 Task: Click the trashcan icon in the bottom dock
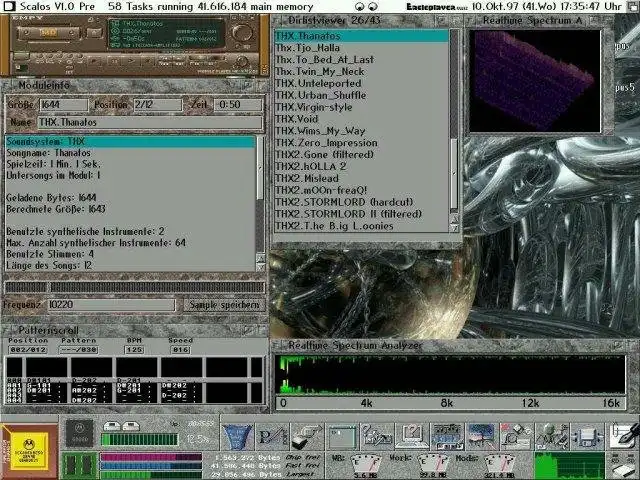(238, 436)
